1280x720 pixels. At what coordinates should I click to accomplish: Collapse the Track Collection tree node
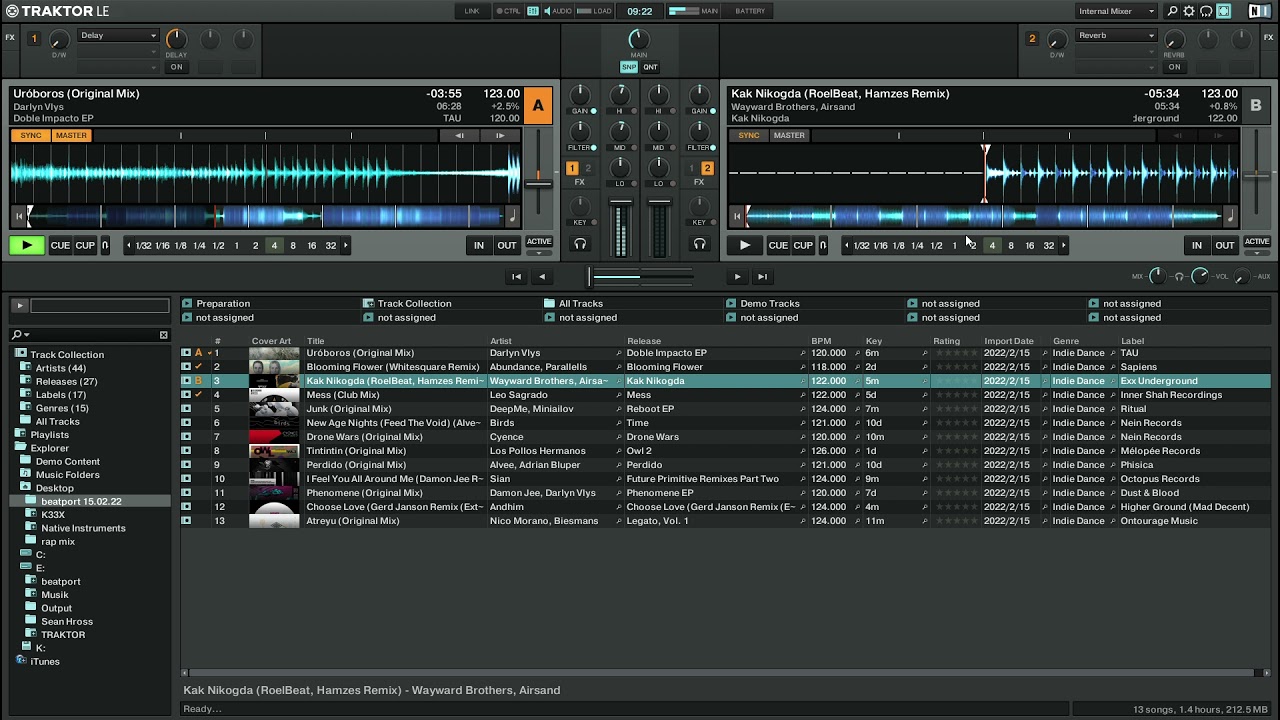20,354
